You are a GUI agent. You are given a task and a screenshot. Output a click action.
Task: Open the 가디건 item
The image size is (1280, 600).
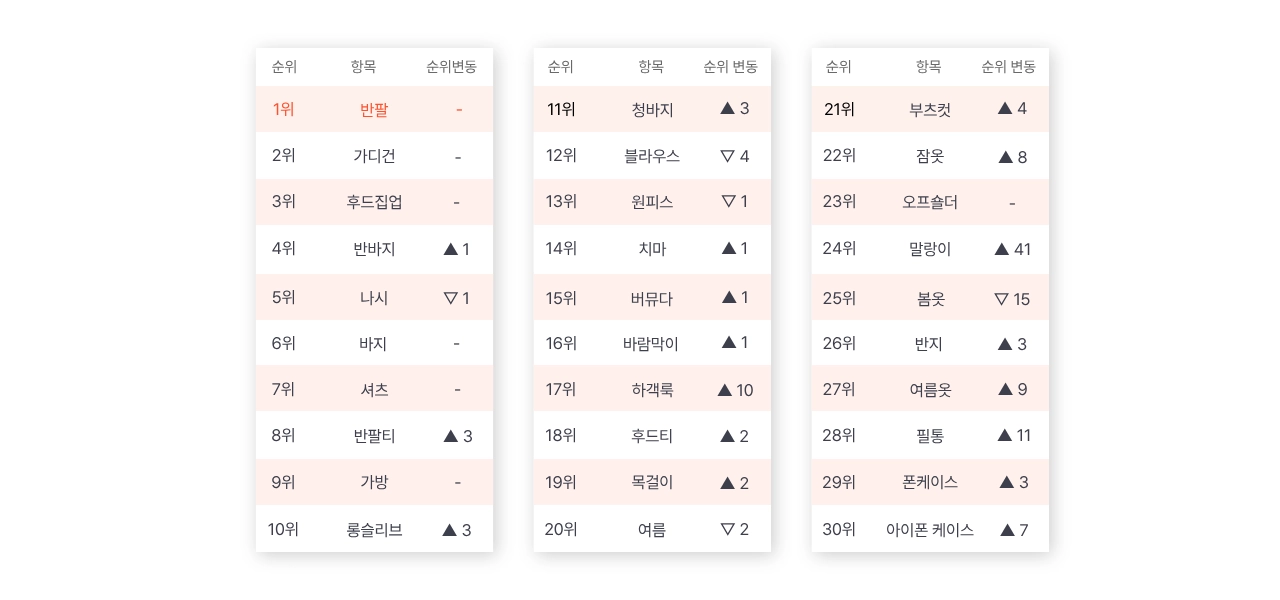pyautogui.click(x=374, y=156)
